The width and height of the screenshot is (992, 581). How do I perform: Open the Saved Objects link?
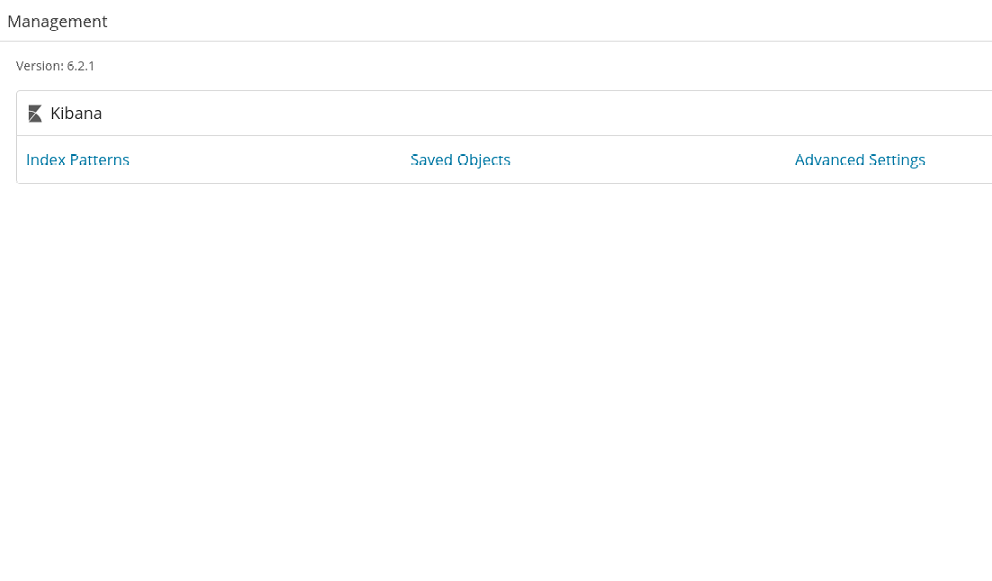[460, 159]
